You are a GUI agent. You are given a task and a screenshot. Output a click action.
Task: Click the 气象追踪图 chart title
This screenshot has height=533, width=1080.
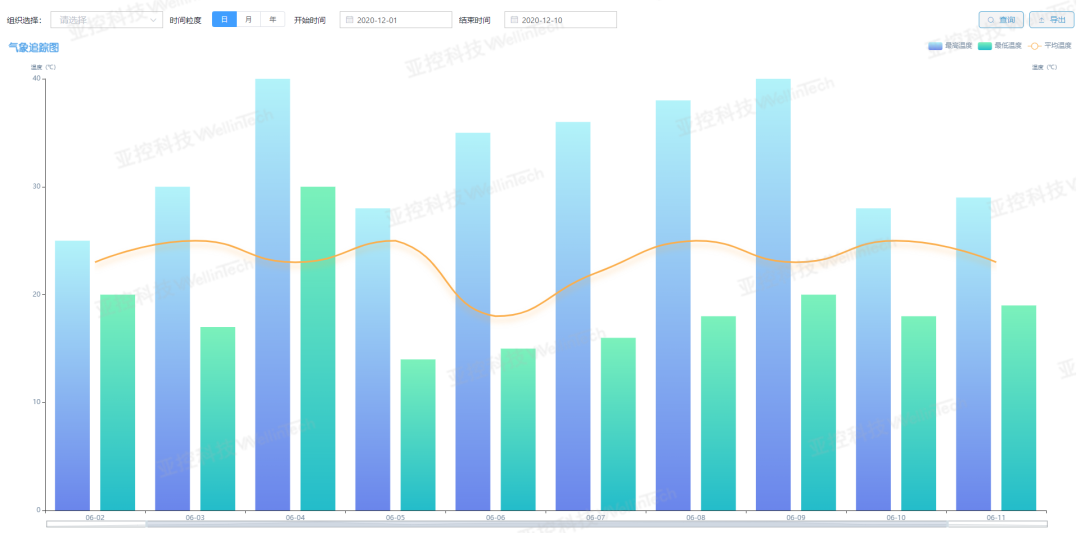click(33, 48)
